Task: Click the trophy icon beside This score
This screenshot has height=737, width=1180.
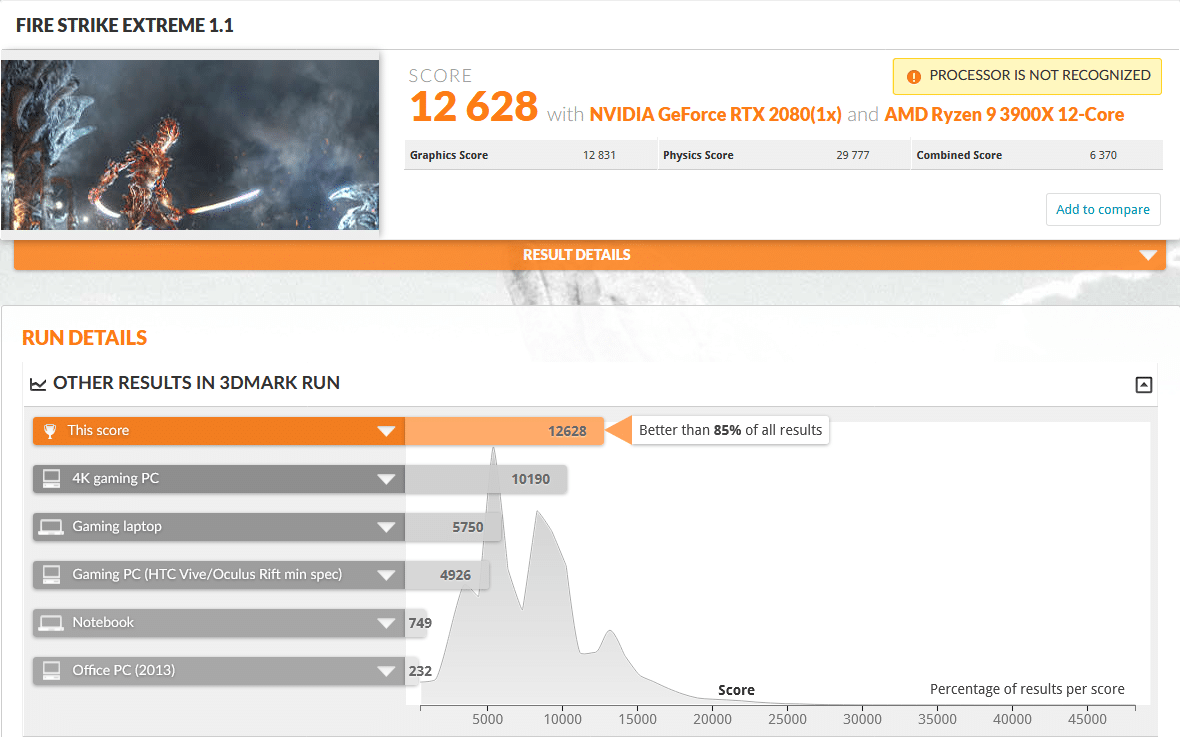Action: pyautogui.click(x=50, y=431)
